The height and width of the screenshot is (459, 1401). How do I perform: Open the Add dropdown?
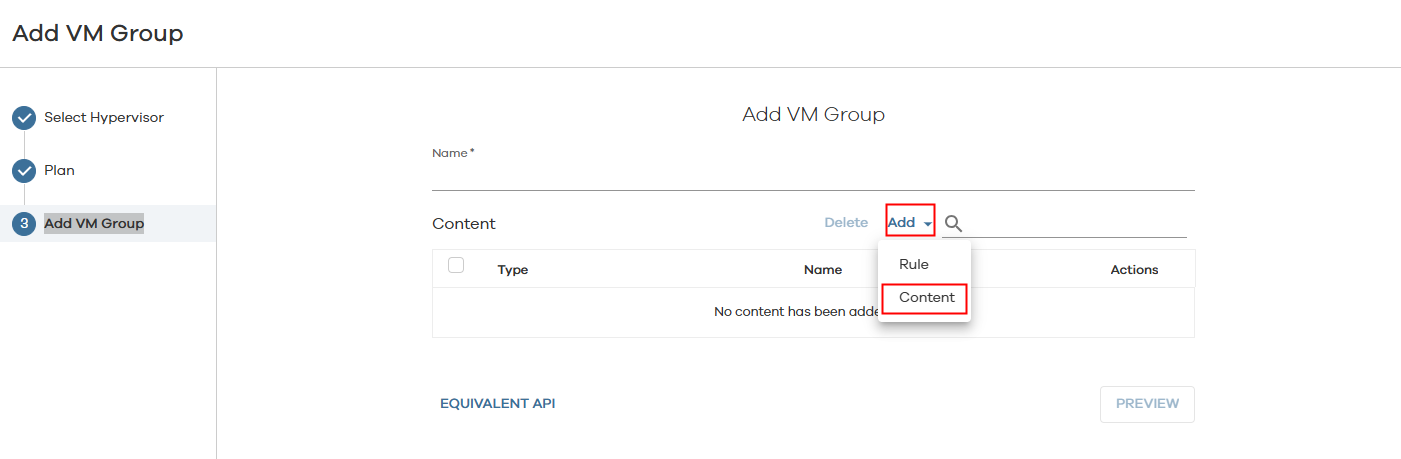click(902, 222)
